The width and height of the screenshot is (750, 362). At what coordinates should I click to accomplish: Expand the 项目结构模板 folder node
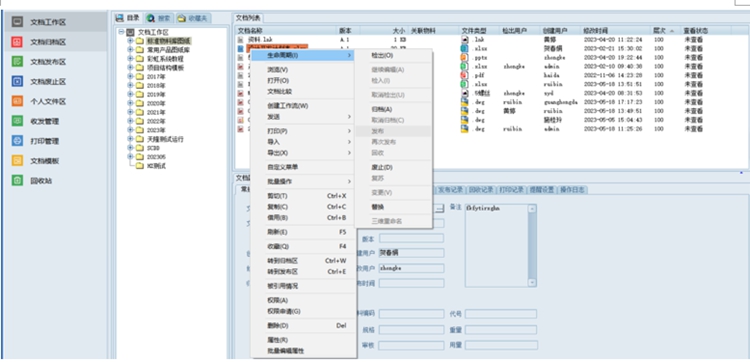(130, 68)
